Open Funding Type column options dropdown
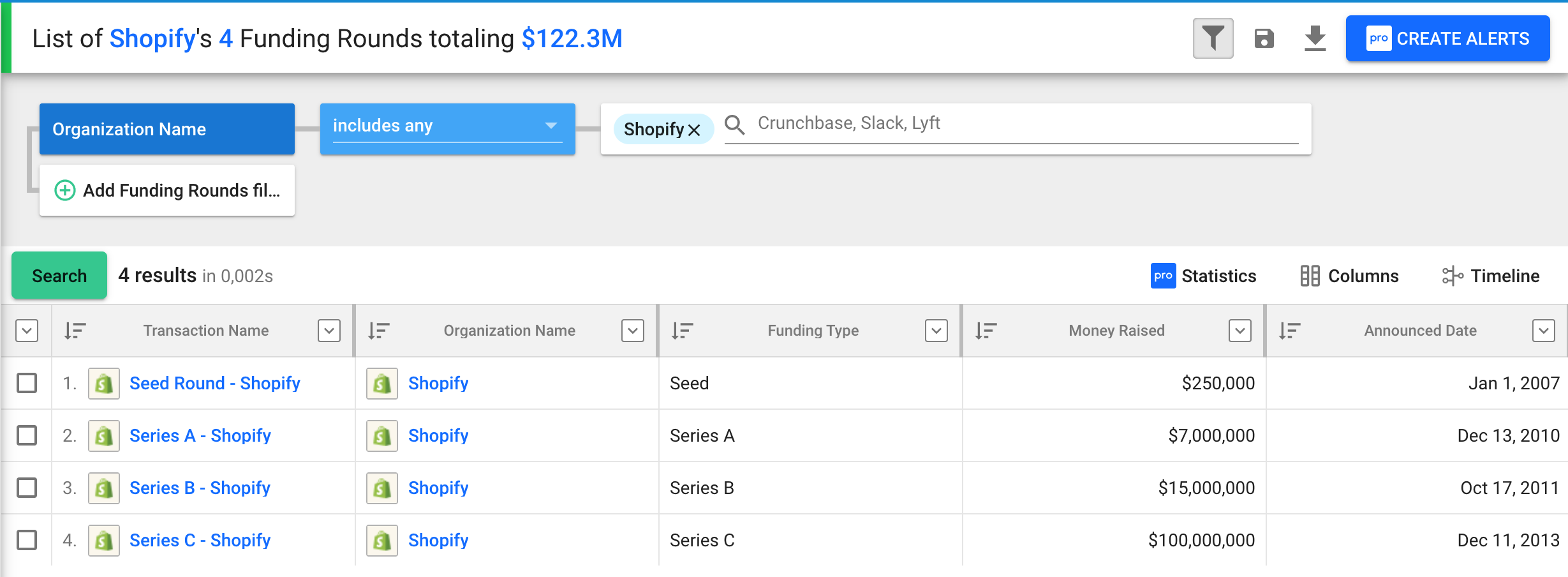Screen dimensions: 1568x577 936,331
